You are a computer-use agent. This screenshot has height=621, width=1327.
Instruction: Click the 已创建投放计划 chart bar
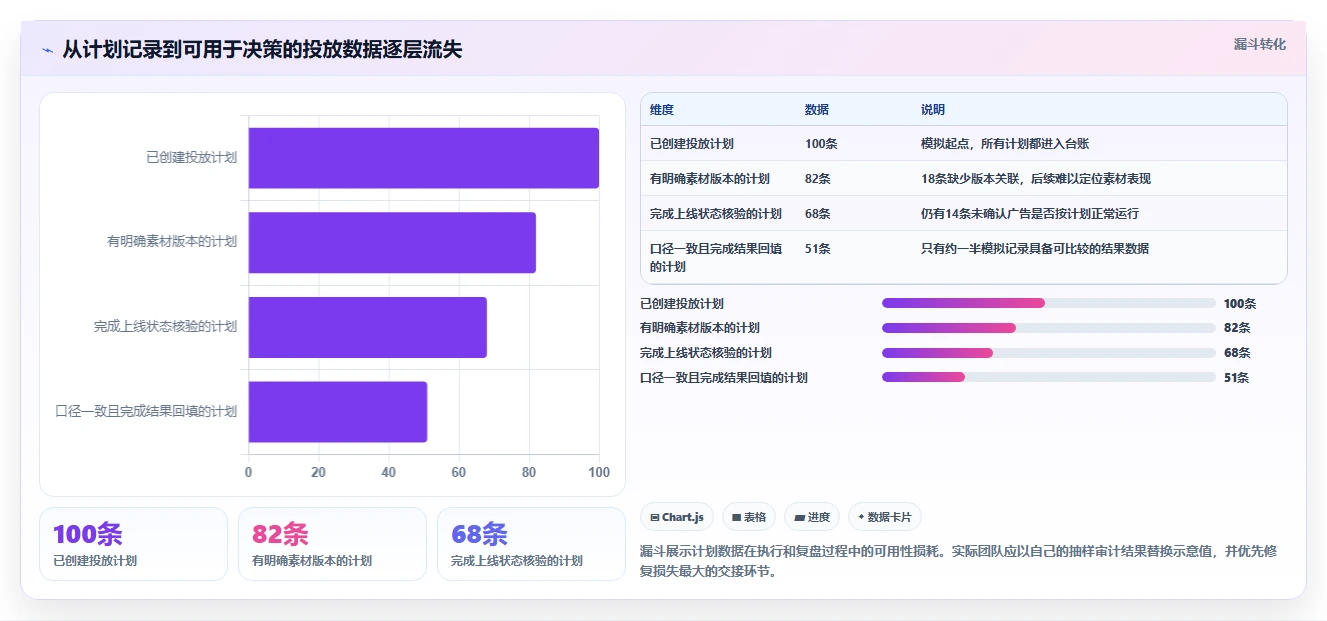tap(423, 158)
